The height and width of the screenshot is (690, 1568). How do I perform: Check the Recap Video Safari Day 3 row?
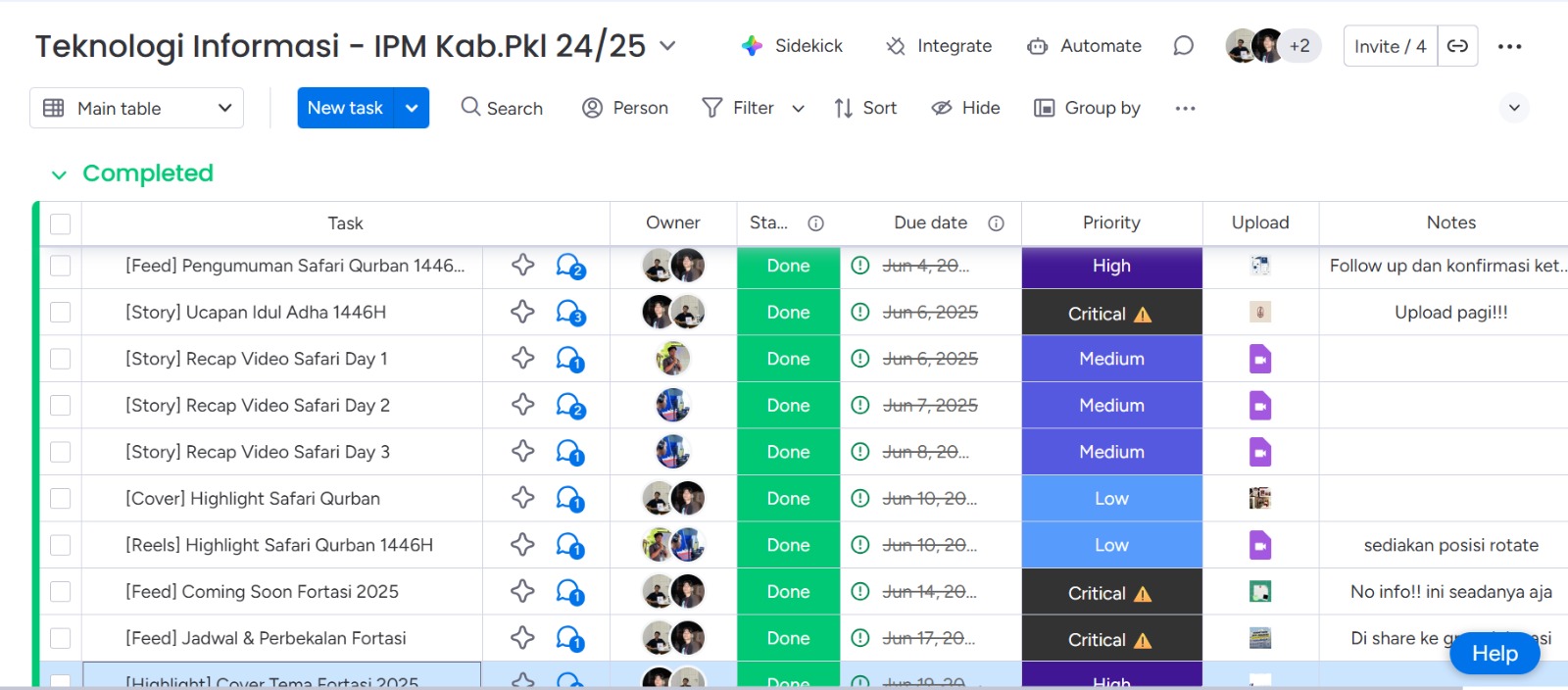point(60,452)
